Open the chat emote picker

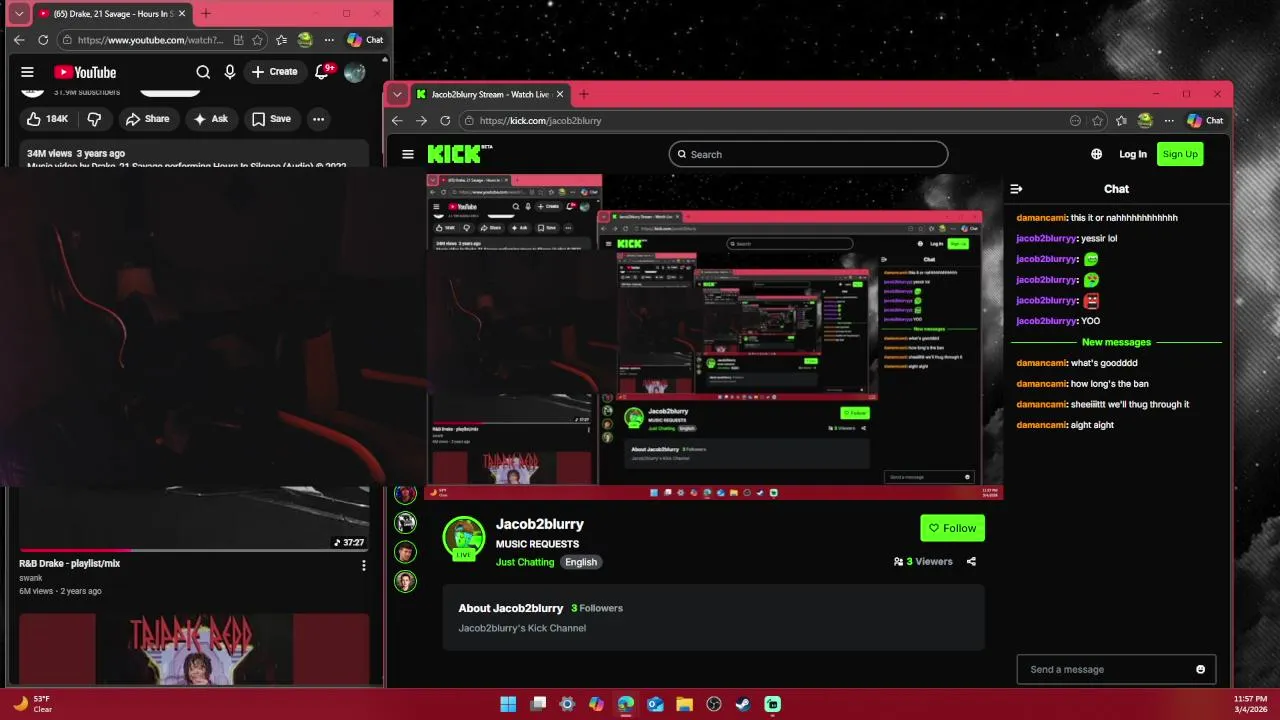click(1201, 669)
